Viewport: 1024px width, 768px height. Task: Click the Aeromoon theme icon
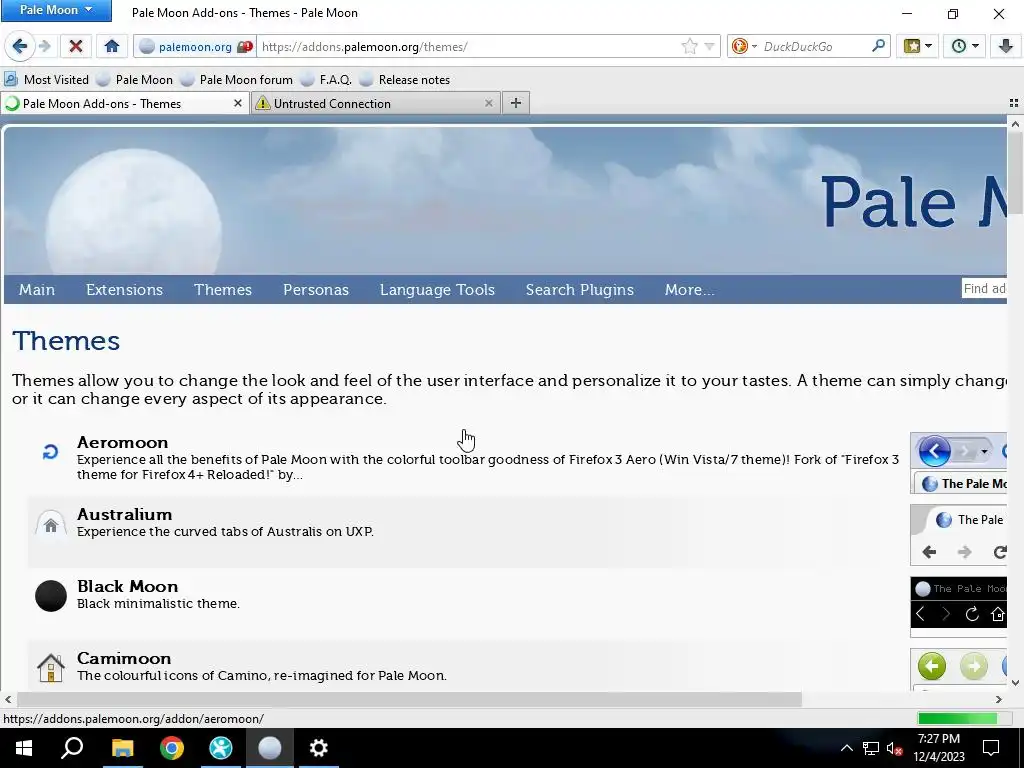click(50, 452)
